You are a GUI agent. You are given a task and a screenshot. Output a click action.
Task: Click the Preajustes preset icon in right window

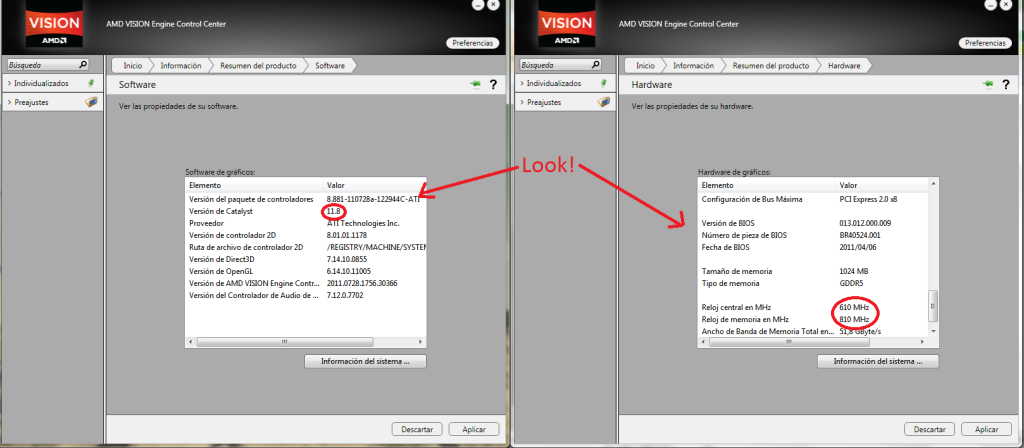coord(605,102)
